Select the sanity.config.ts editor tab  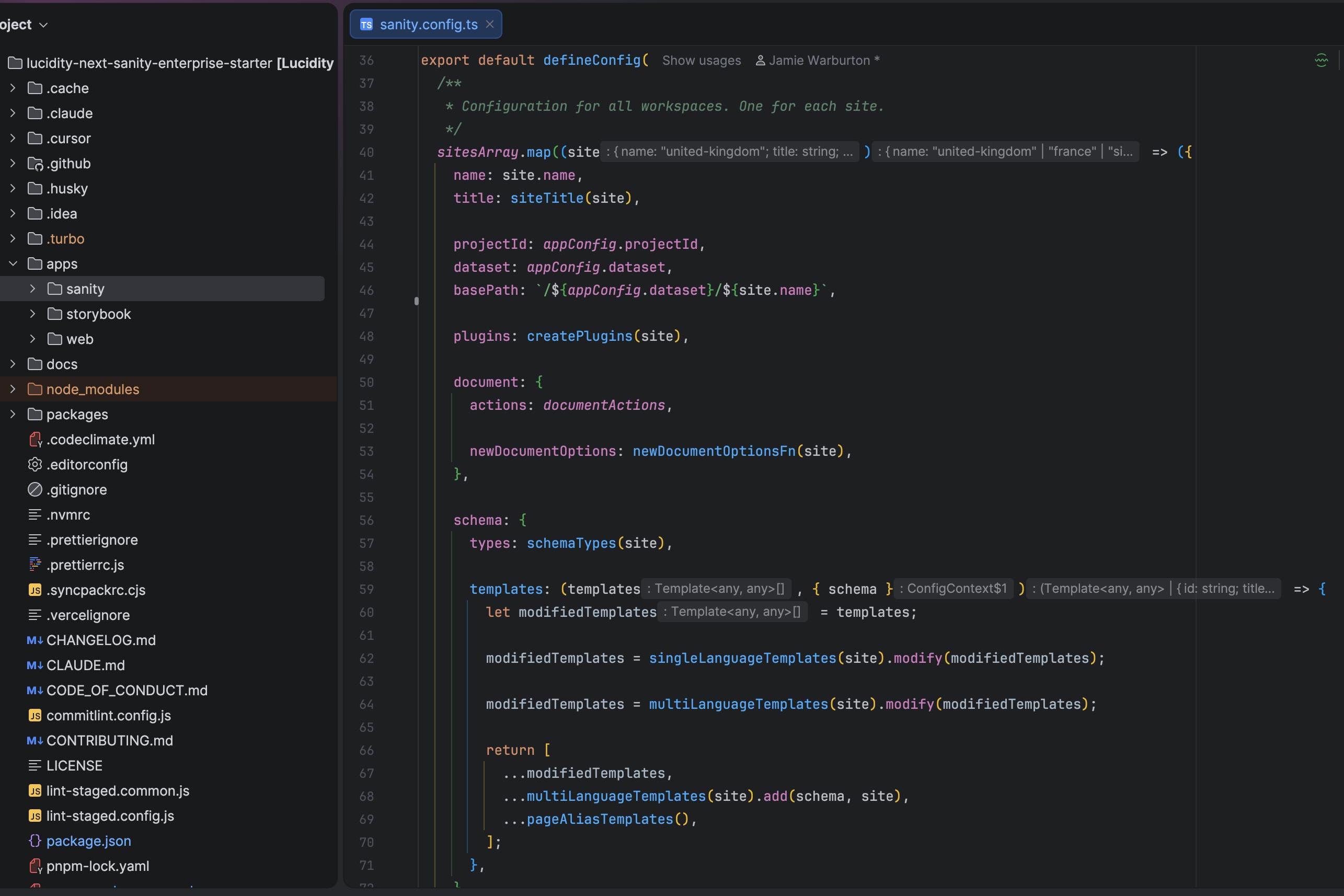click(426, 24)
